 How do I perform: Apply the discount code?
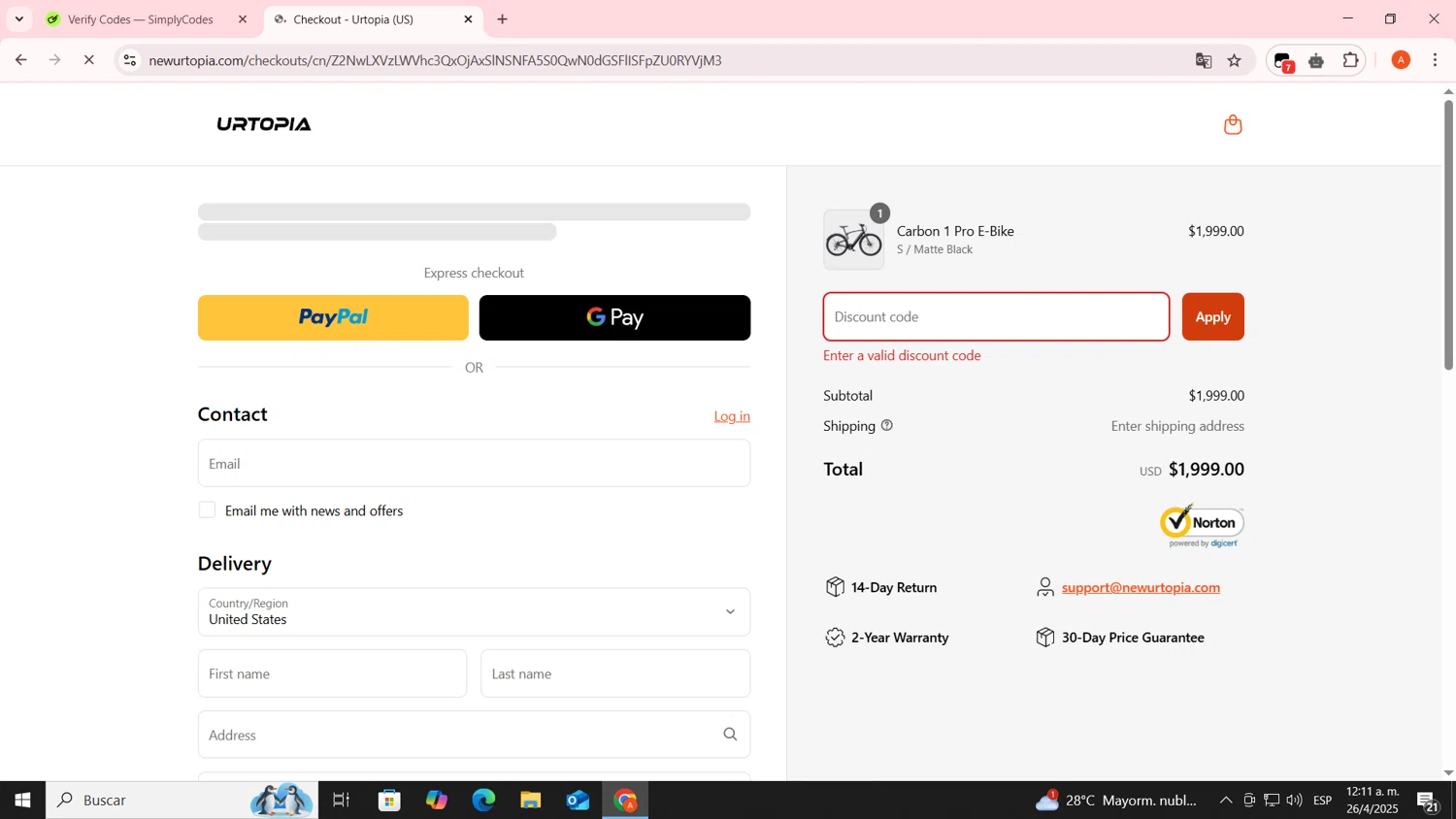[x=1212, y=317]
